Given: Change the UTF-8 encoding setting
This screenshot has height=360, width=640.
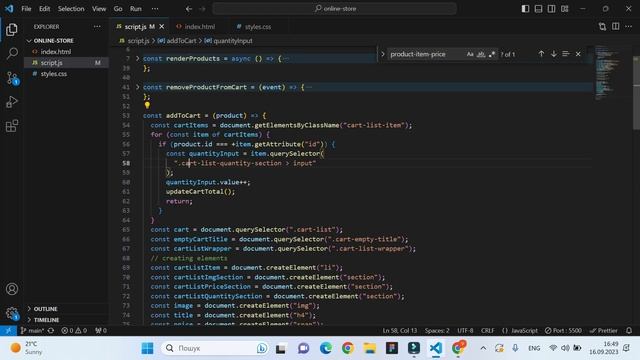Looking at the screenshot, I should (465, 331).
